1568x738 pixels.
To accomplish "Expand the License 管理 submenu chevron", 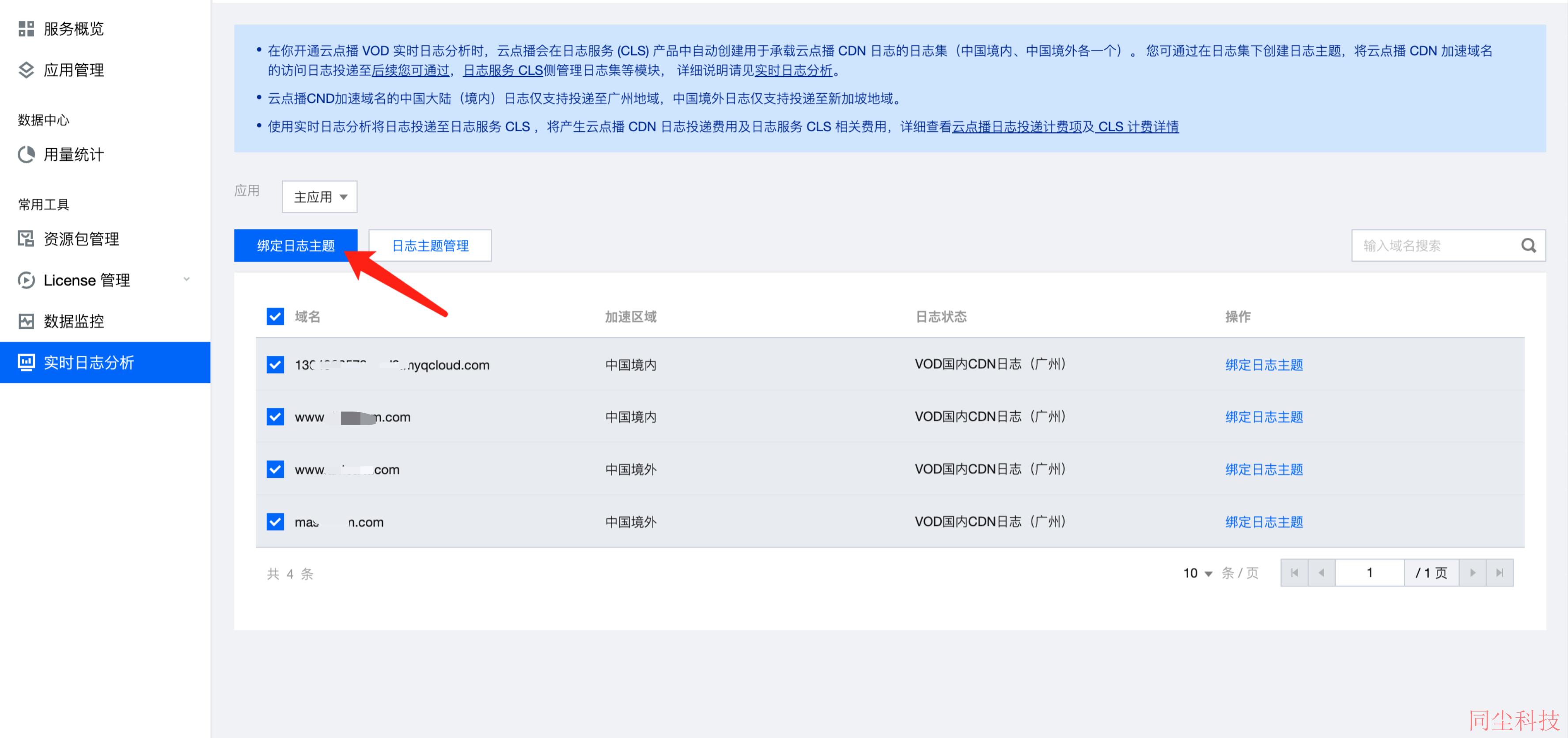I will tap(186, 279).
